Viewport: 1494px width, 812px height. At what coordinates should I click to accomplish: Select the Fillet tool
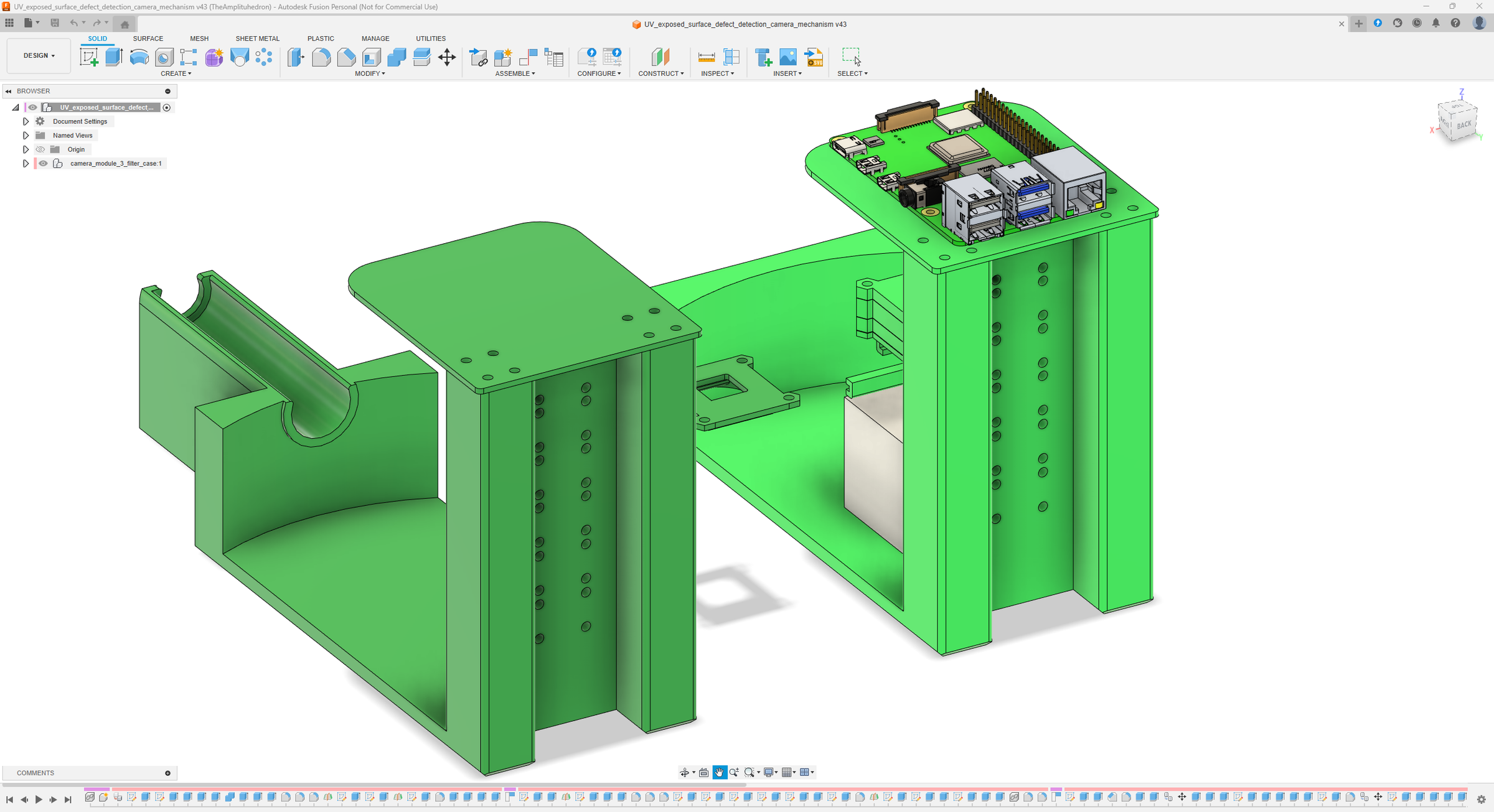pyautogui.click(x=321, y=57)
